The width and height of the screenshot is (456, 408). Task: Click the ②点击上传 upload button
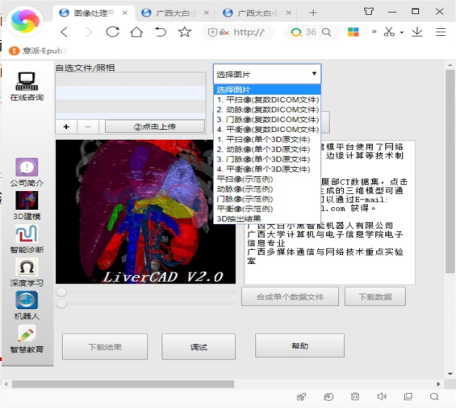coord(155,127)
